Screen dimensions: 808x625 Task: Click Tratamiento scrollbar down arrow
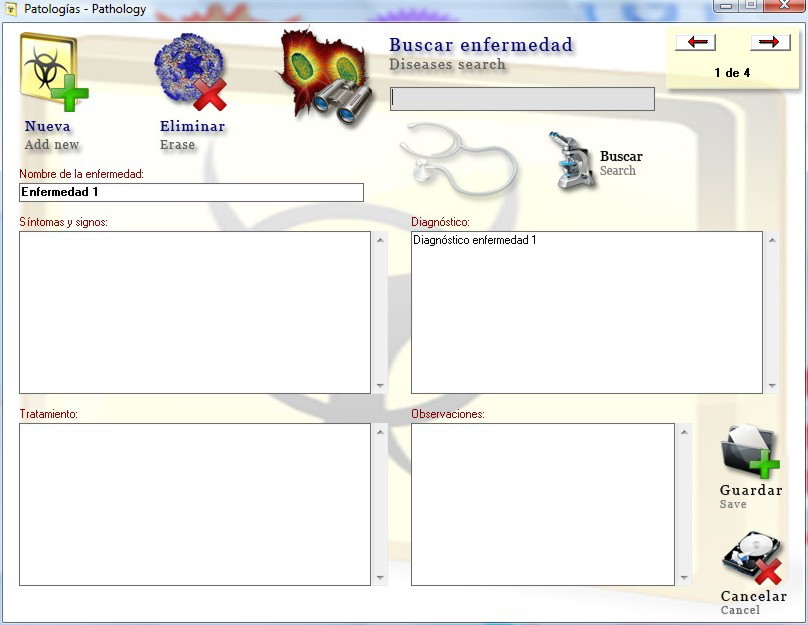pos(380,578)
